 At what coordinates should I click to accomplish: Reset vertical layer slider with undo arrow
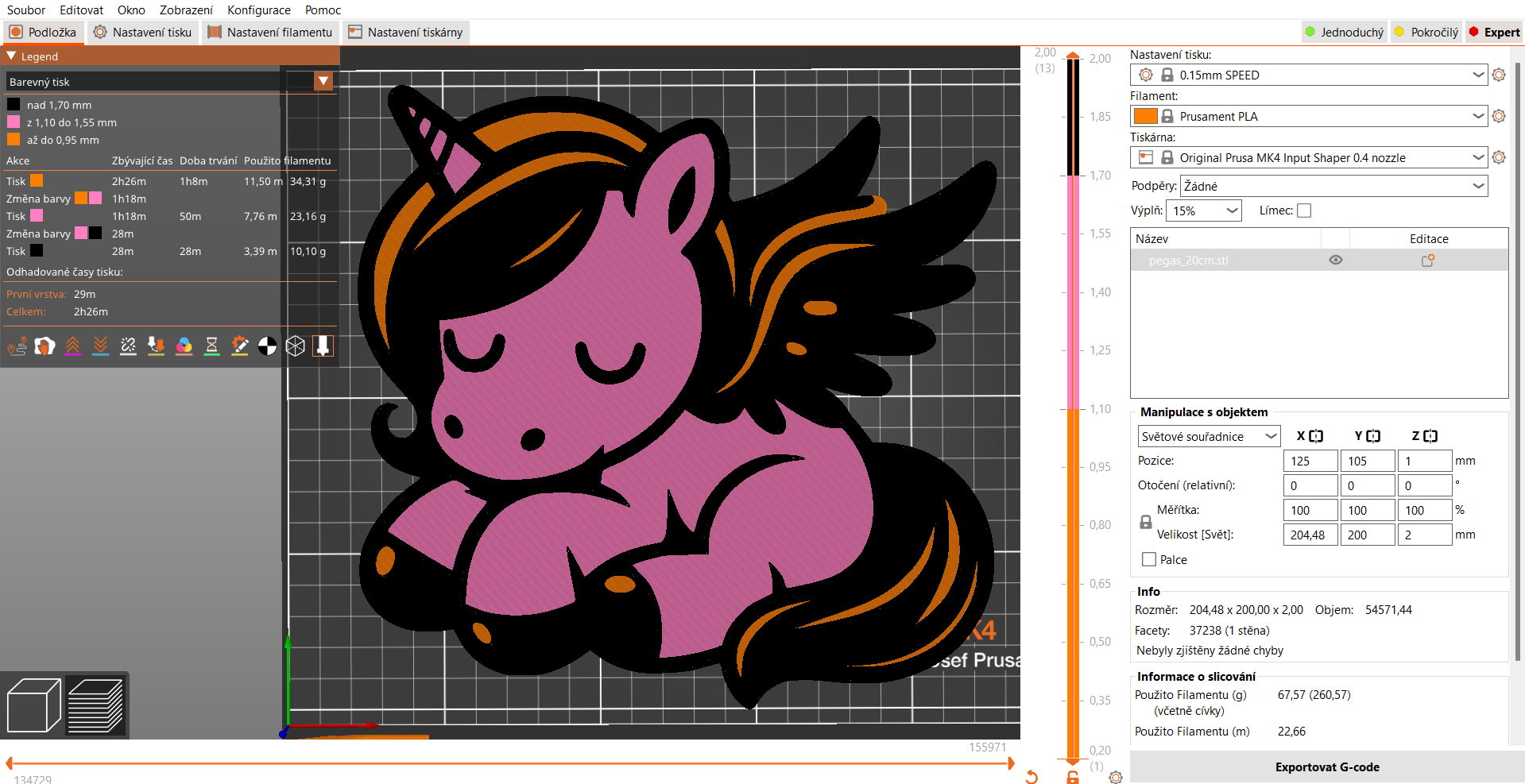(1032, 777)
